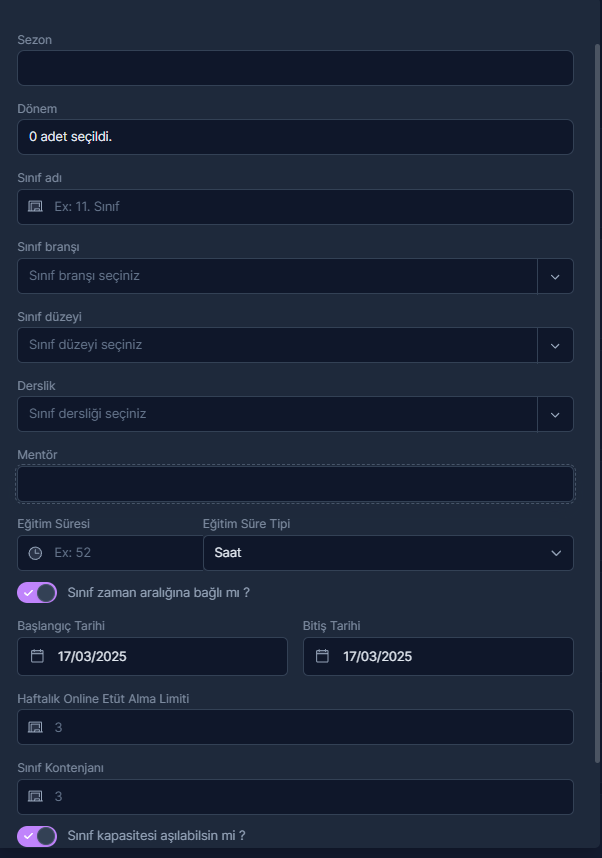Click into the Mentör field

tap(296, 484)
